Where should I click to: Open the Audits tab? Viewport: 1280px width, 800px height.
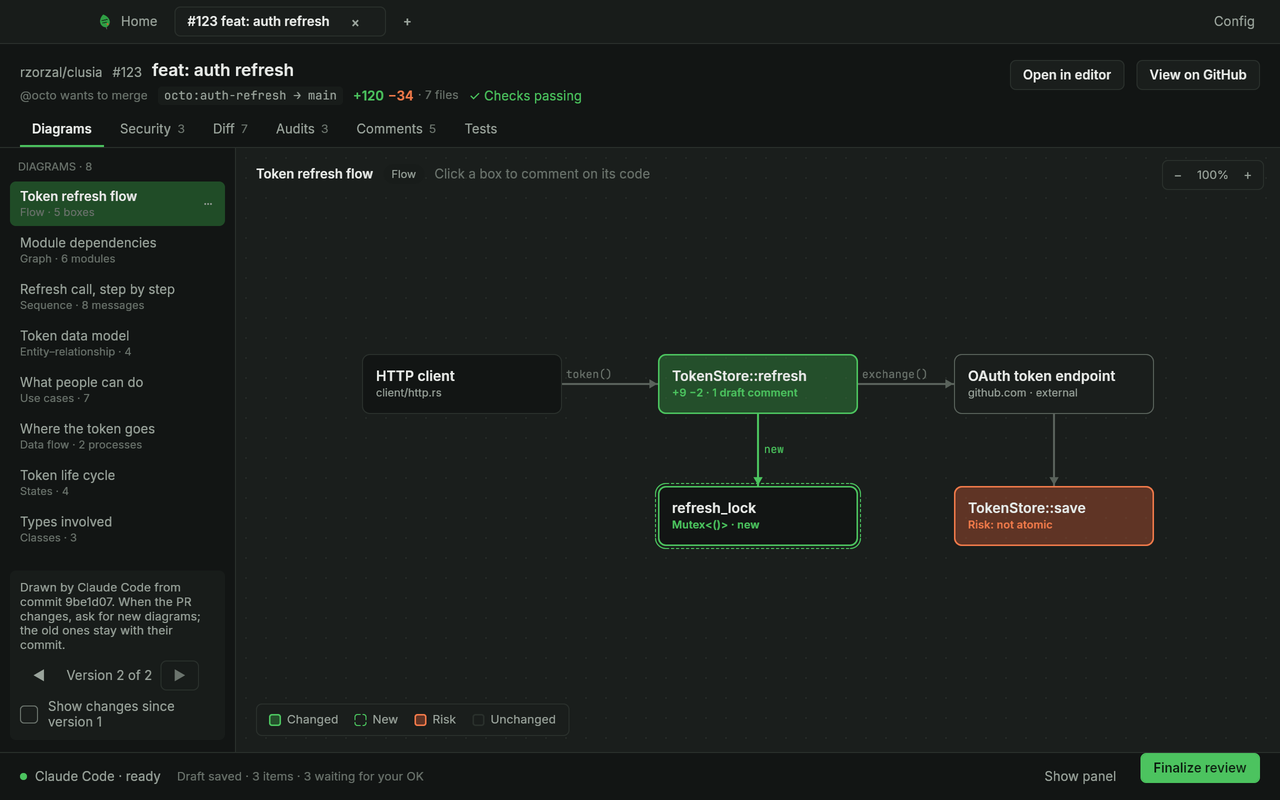(x=302, y=129)
